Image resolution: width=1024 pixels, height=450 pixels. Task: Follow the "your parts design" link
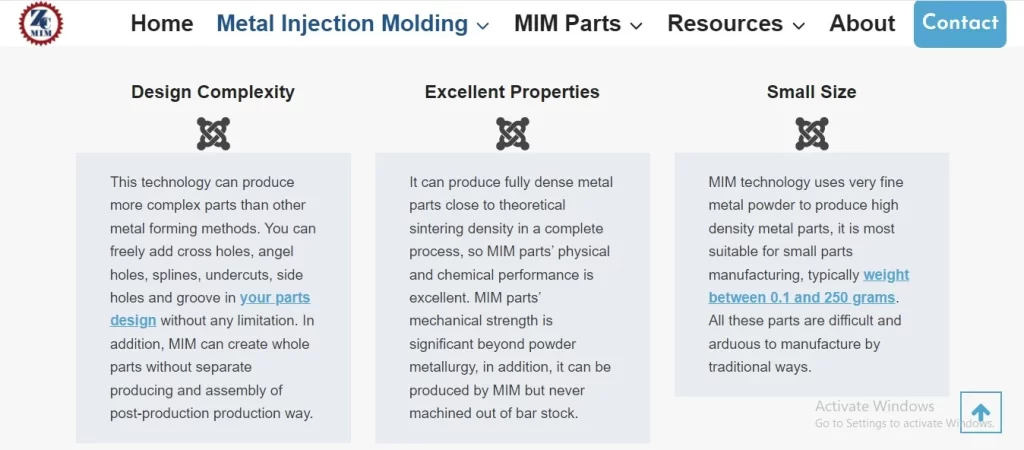[274, 298]
